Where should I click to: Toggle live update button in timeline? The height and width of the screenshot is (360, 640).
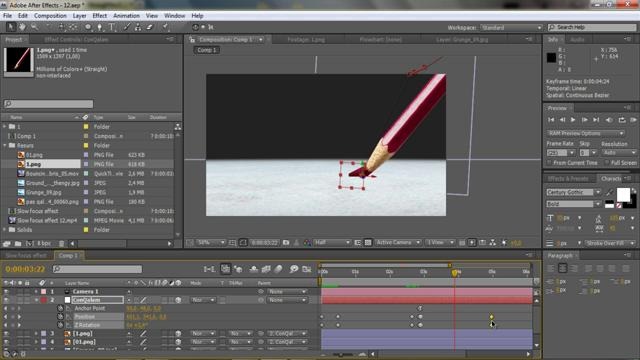[x=225, y=269]
